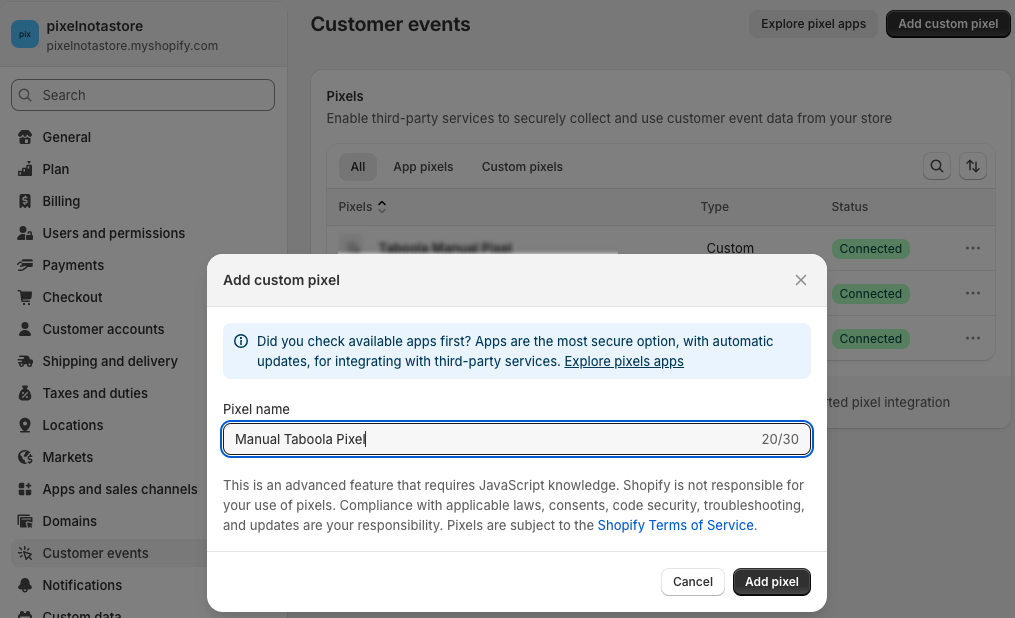Click the Type column header
1015x618 pixels.
[715, 207]
